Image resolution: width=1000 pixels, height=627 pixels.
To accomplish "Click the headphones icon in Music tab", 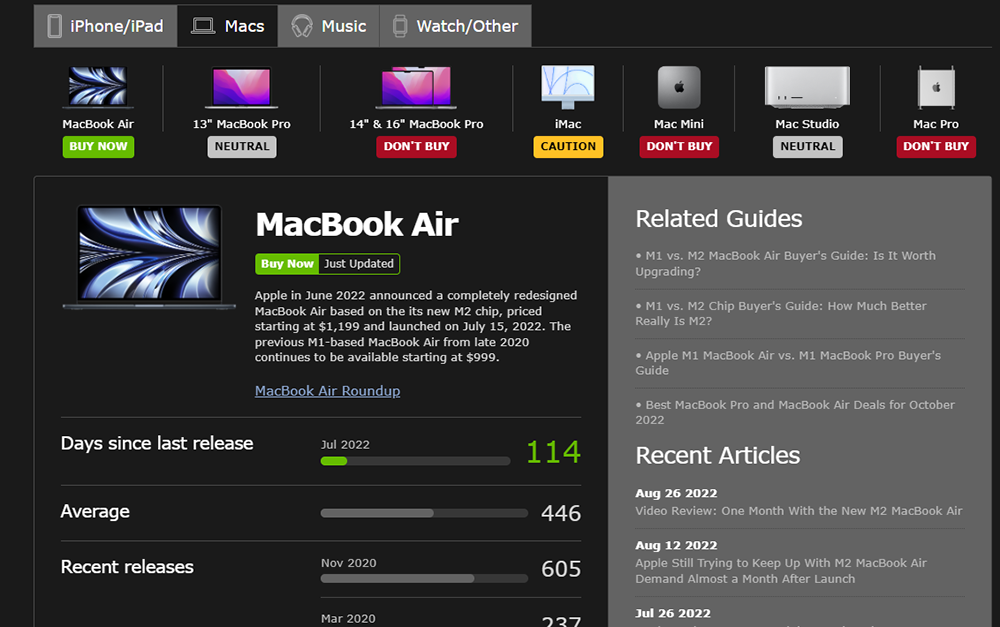I will click(x=302, y=26).
